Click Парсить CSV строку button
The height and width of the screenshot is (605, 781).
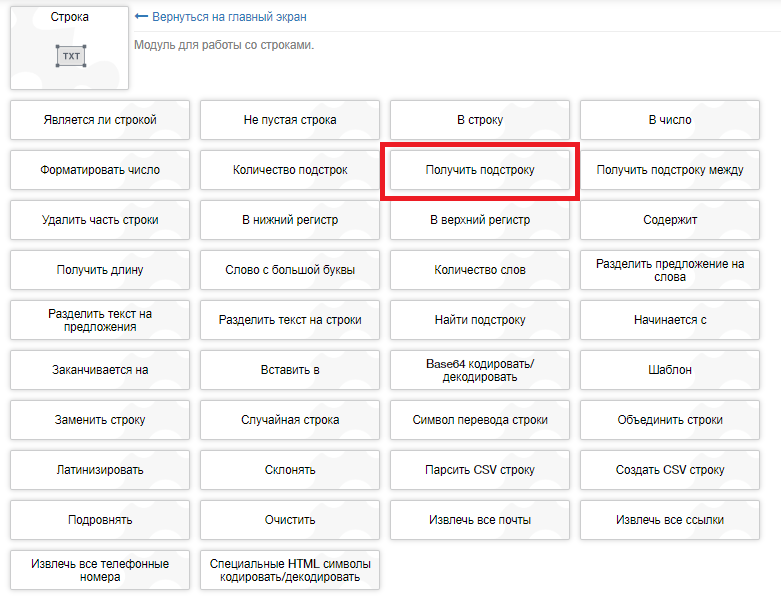pos(480,470)
